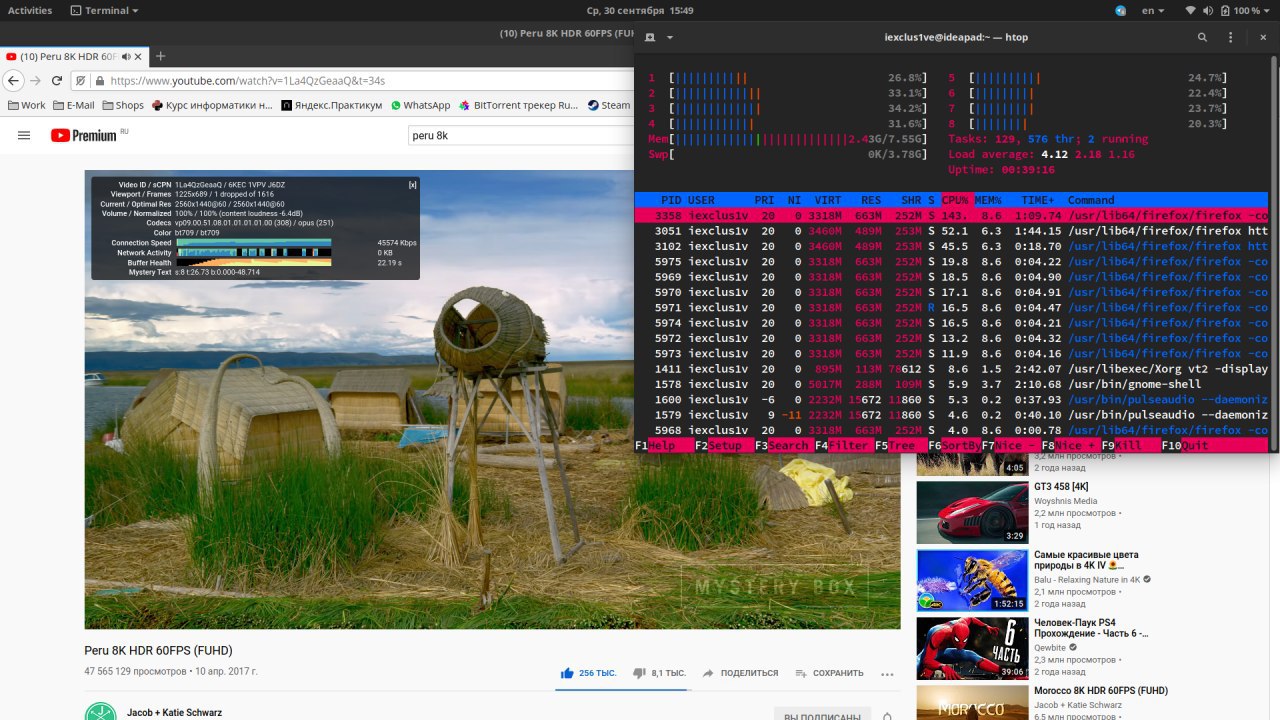Image resolution: width=1280 pixels, height=720 pixels.
Task: Open a new terminal tab icon
Action: click(650, 37)
